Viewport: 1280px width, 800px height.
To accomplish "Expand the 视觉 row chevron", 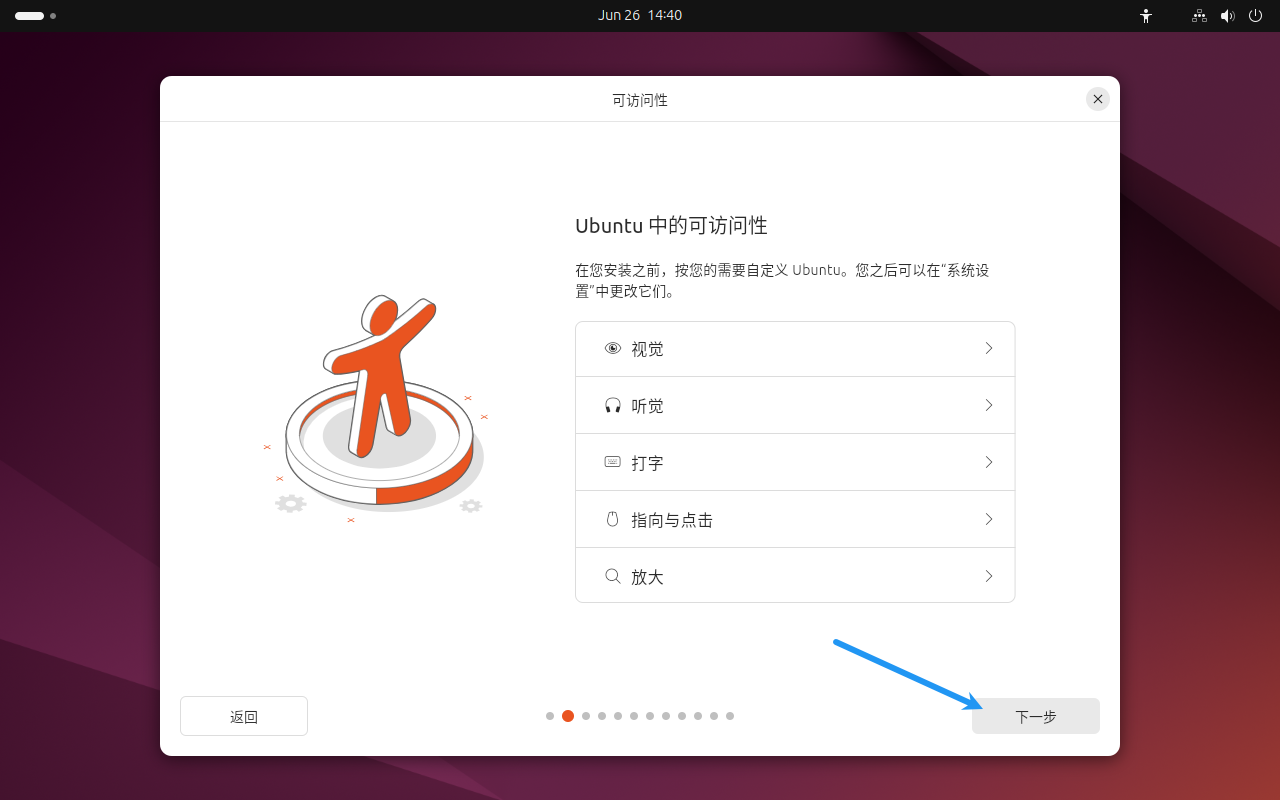I will point(989,349).
